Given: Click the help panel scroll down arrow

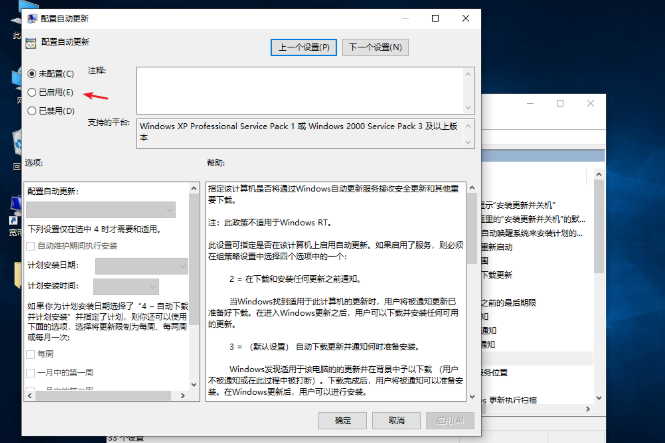Looking at the screenshot, I should [472, 397].
